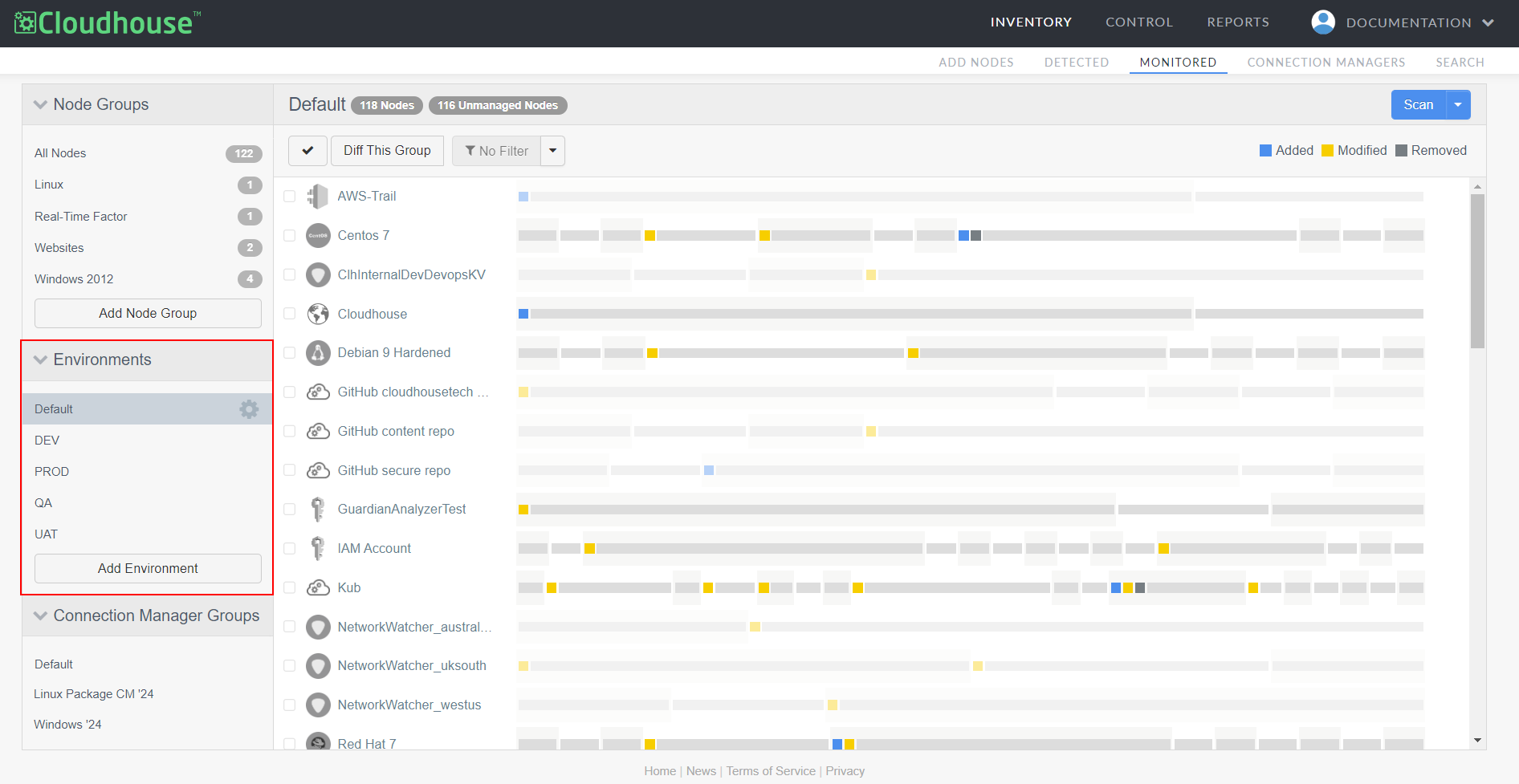
Task: Open the Documentation user menu chevron
Action: 1488,22
